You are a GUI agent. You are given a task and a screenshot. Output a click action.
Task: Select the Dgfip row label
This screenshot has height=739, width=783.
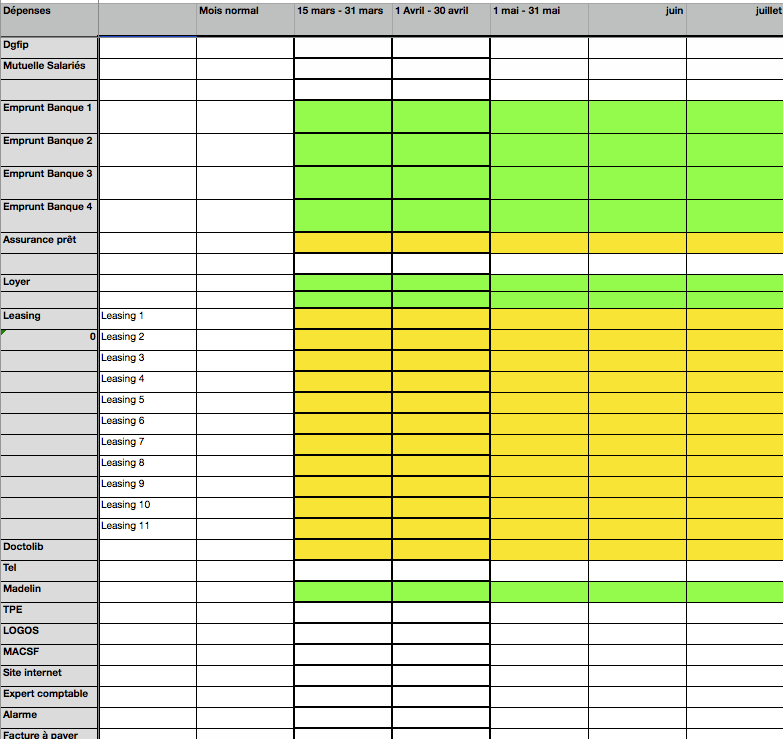(49, 47)
